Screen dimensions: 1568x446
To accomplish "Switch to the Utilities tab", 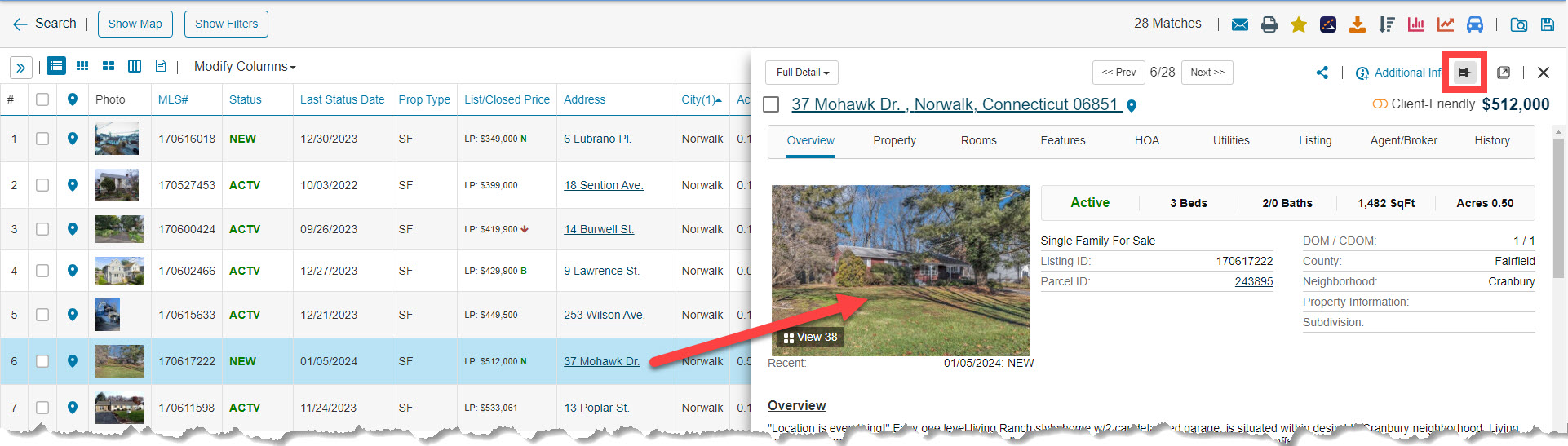I will point(1230,140).
